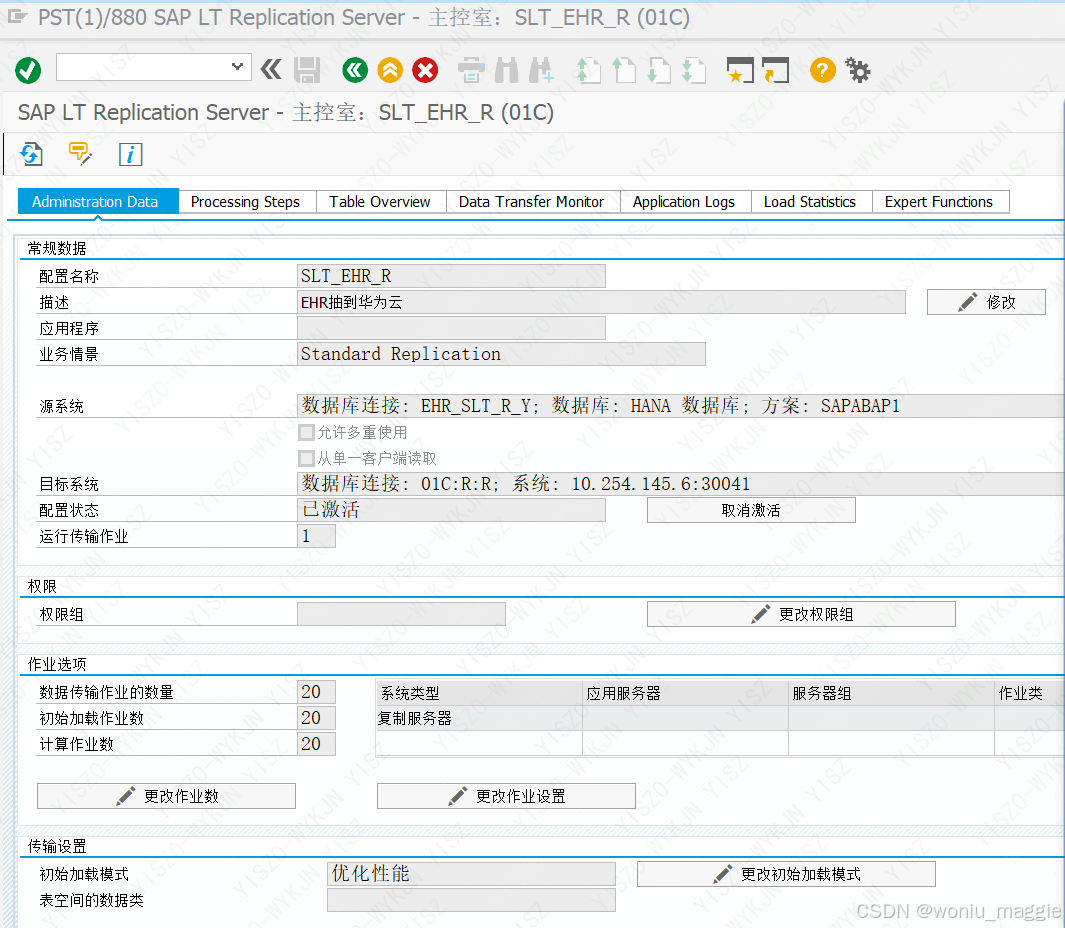Click the 取消激活 button
This screenshot has height=928, width=1065.
click(751, 510)
